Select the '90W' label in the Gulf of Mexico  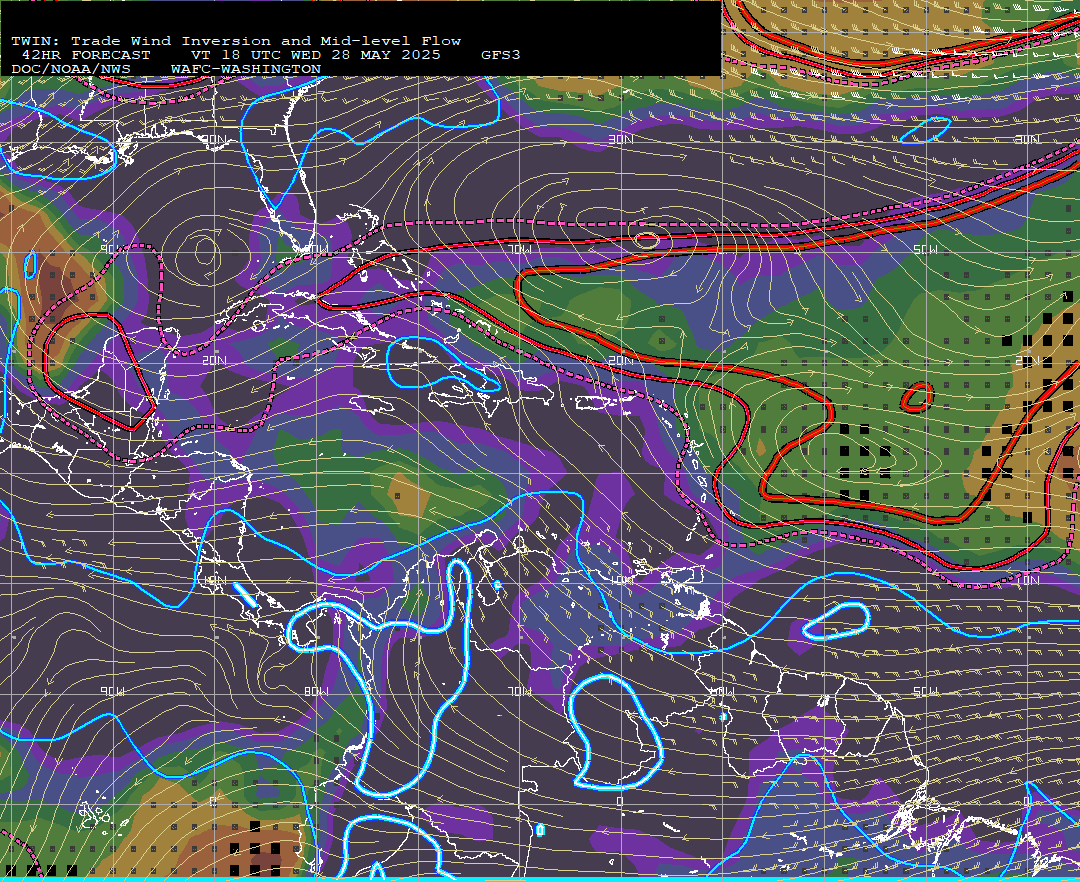pos(113,249)
